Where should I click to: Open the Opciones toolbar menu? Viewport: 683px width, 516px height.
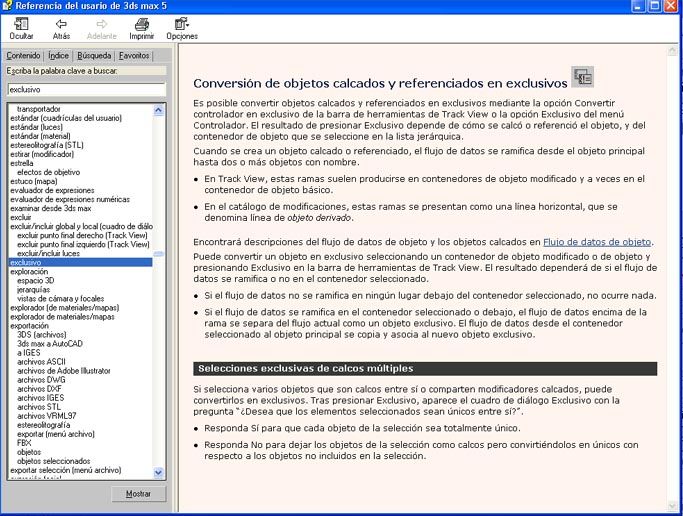click(x=182, y=29)
